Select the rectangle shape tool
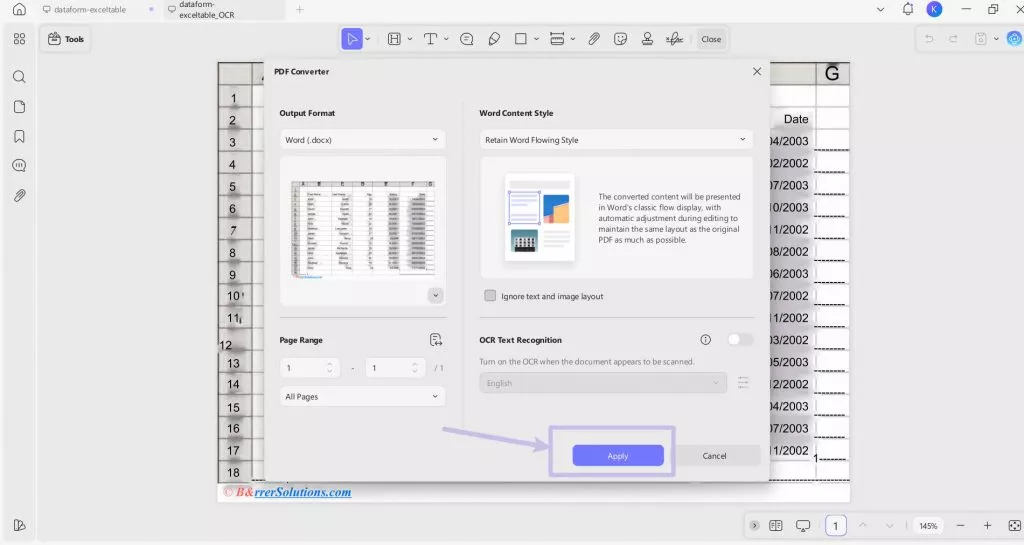The height and width of the screenshot is (545, 1024). click(x=520, y=39)
